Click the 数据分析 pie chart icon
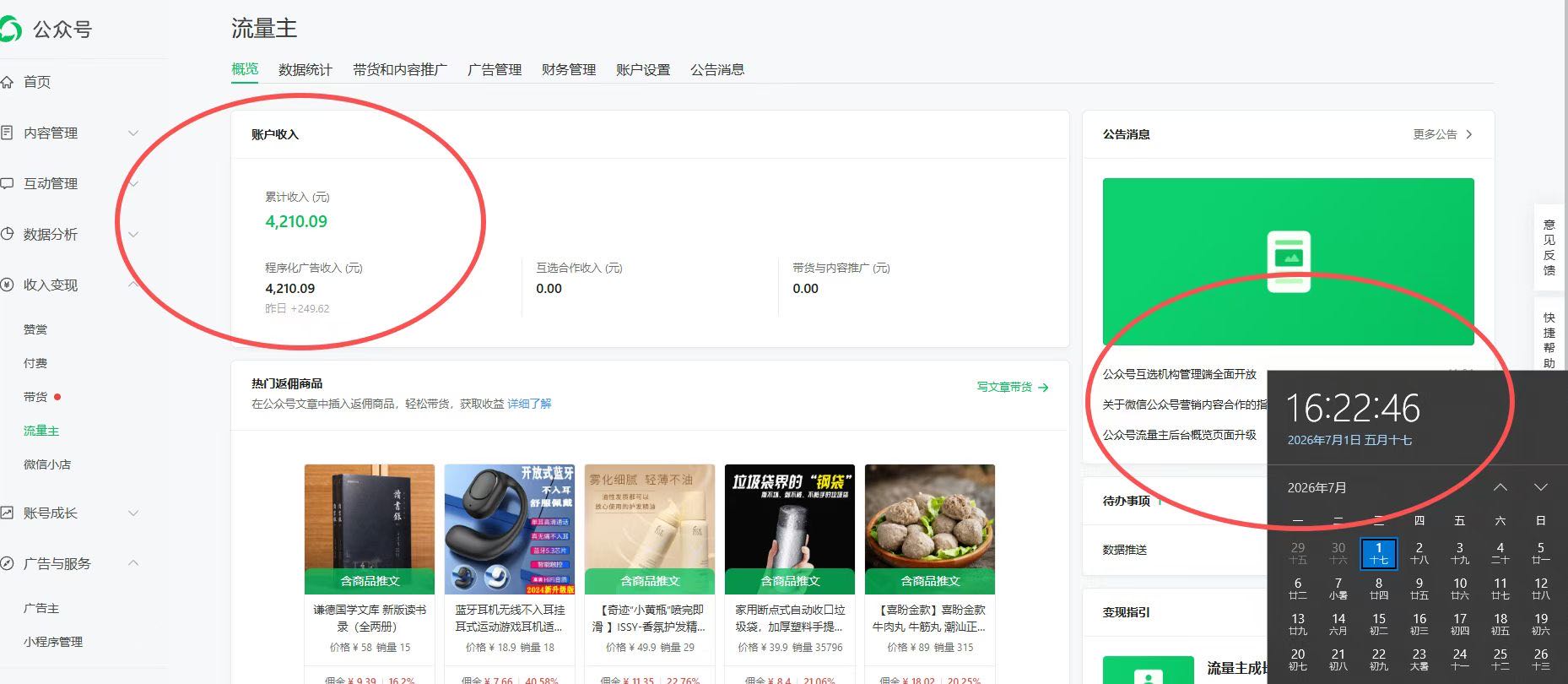 pos(7,234)
